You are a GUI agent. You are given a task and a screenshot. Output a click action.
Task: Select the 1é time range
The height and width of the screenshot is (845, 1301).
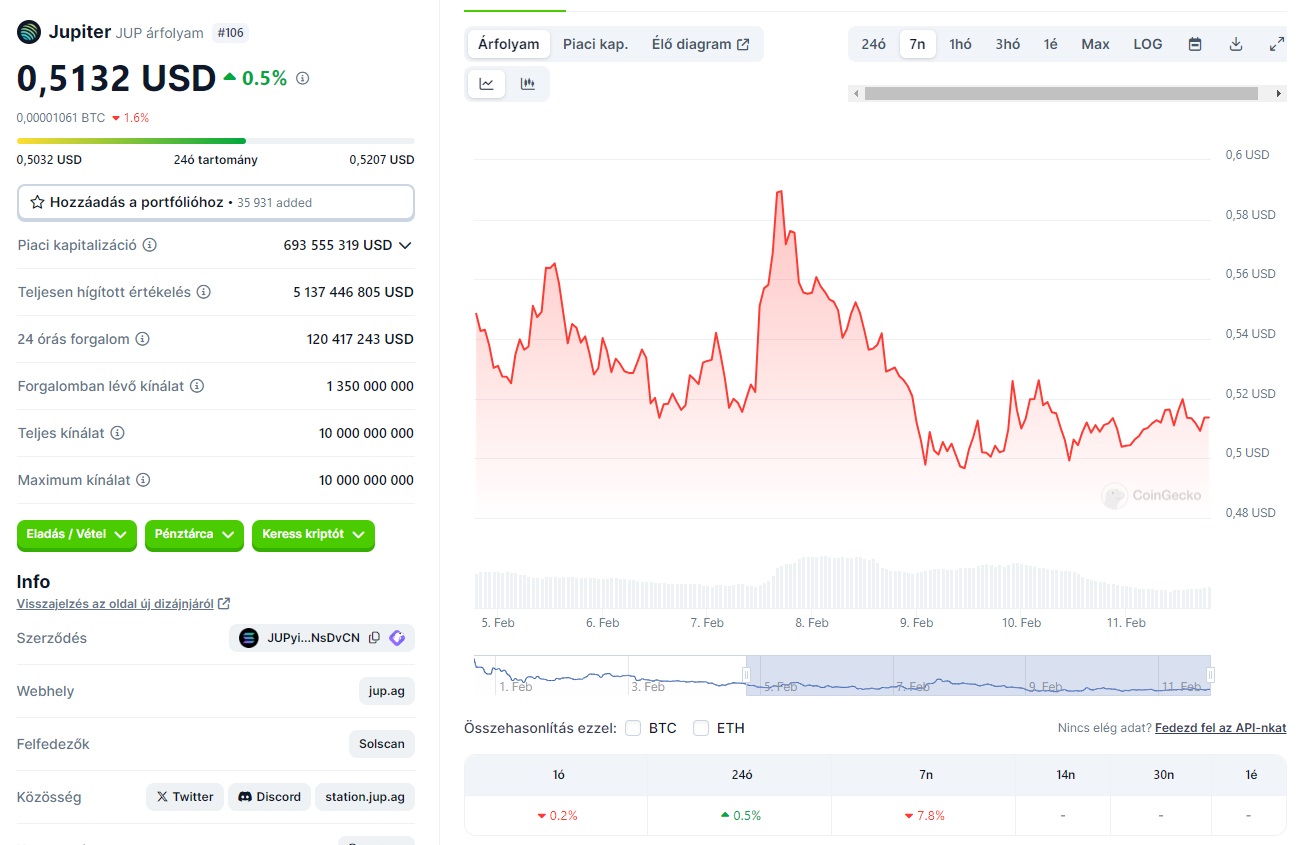tap(1051, 44)
